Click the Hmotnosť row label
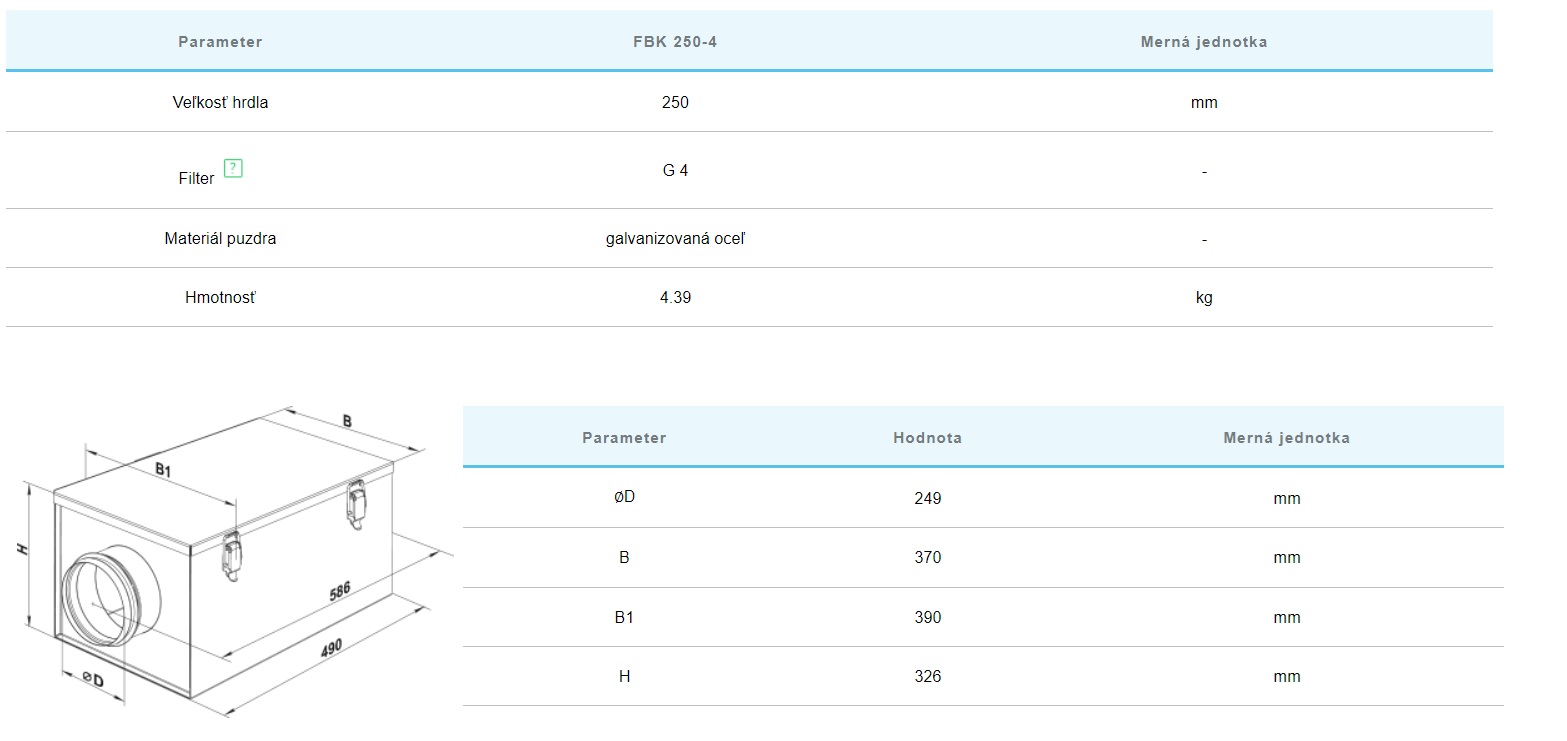The image size is (1567, 741). (220, 297)
